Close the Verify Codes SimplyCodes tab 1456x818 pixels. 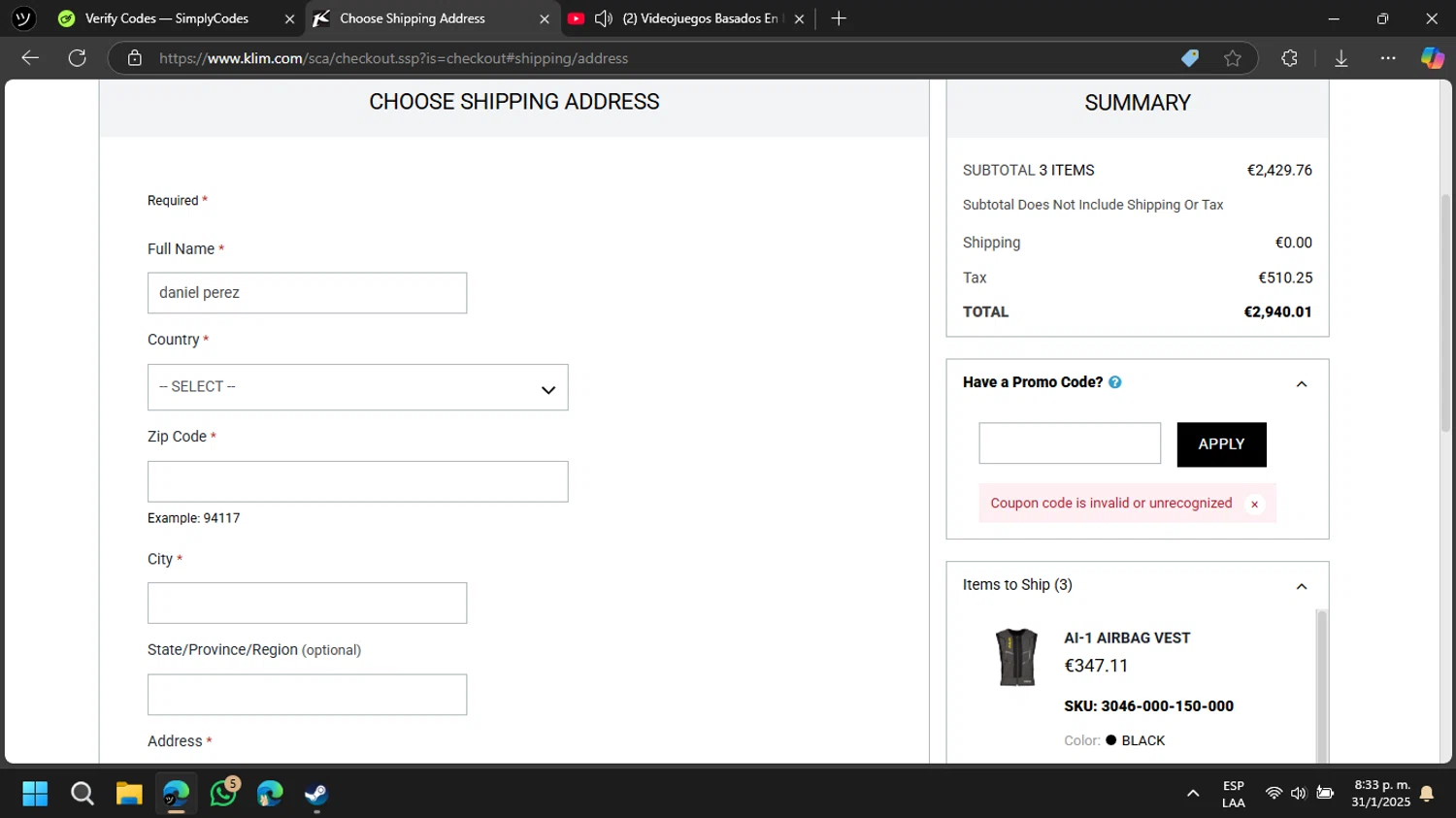point(289,18)
